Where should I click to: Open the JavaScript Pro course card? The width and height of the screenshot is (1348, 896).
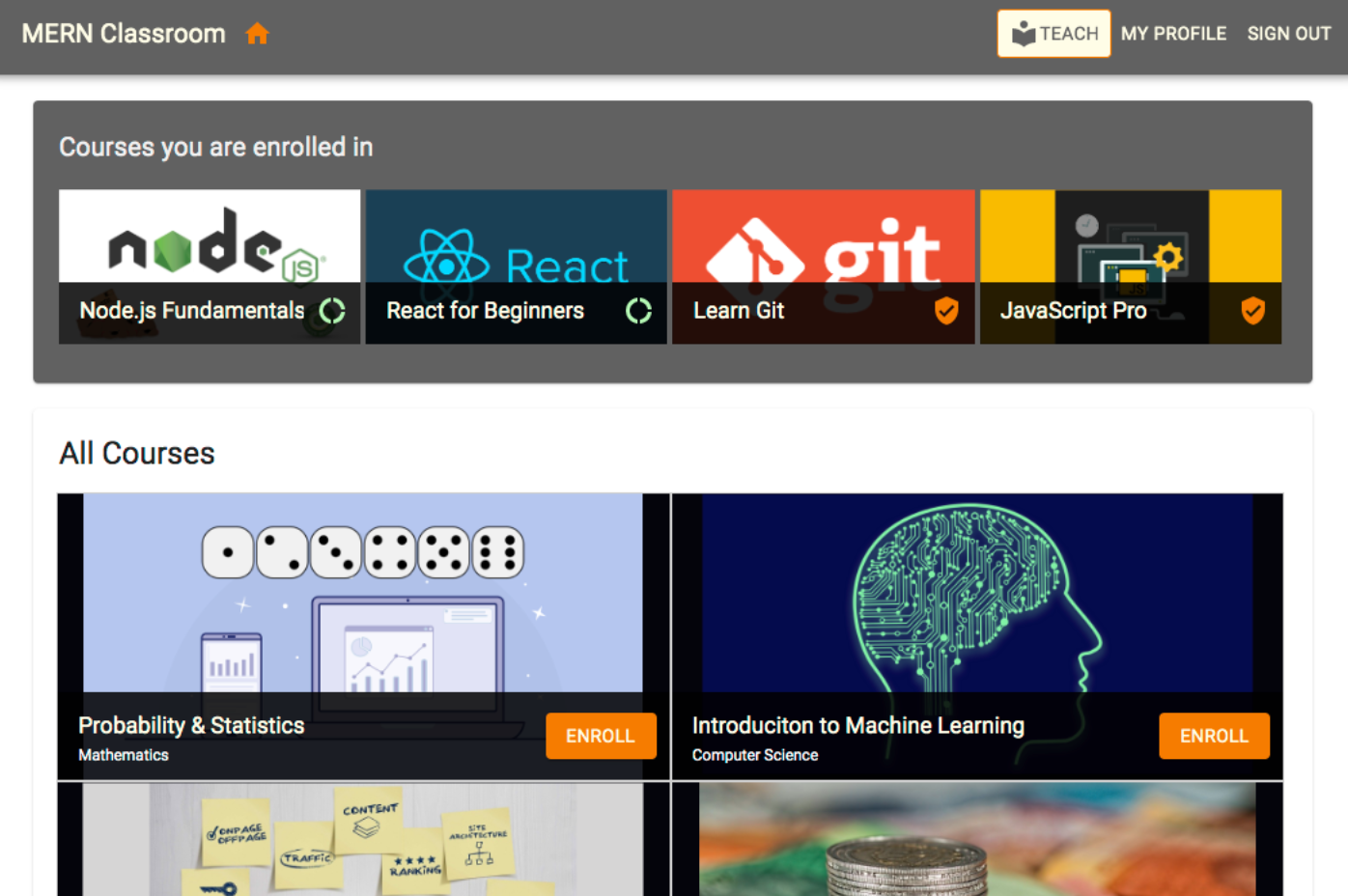pos(1130,236)
